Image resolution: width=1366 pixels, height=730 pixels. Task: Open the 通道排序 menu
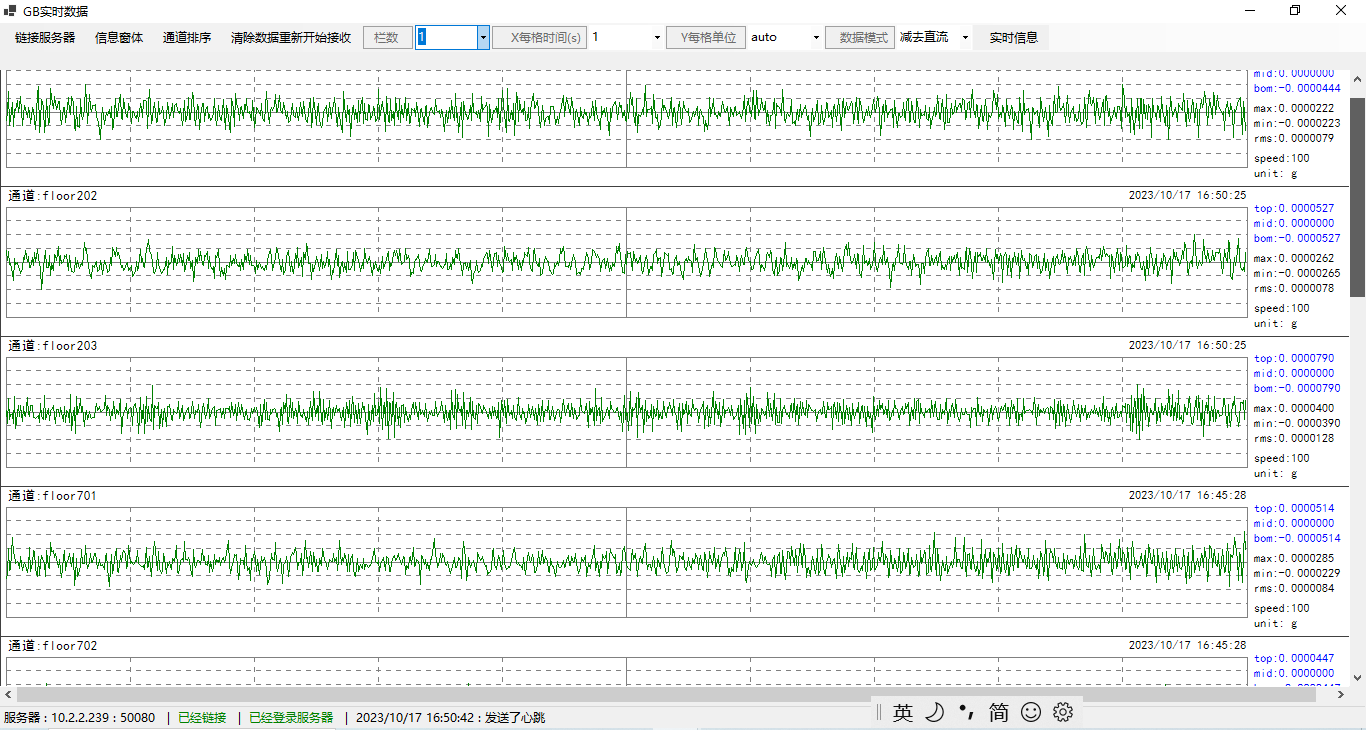[x=187, y=38]
